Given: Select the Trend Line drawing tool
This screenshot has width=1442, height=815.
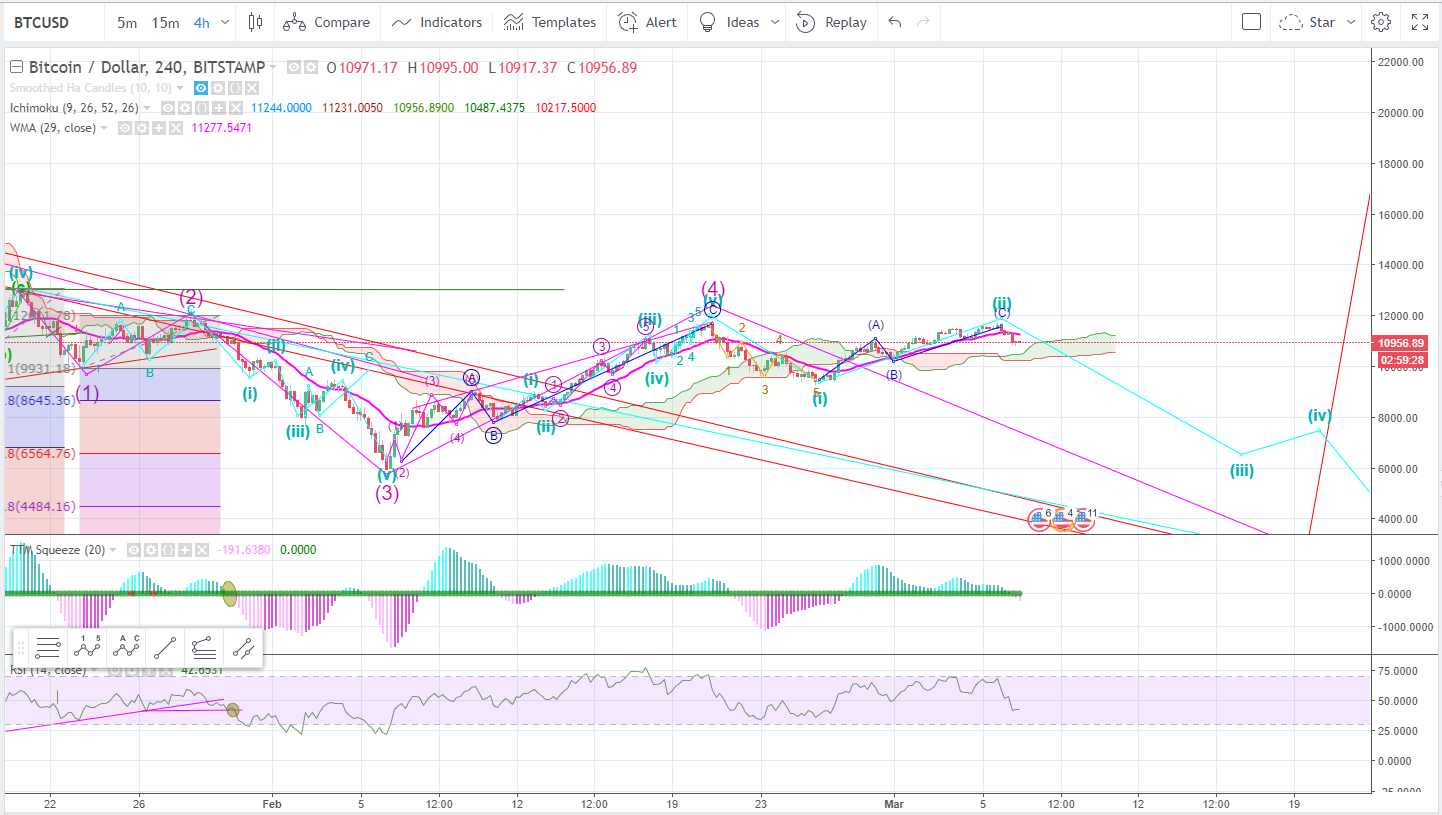Looking at the screenshot, I should pyautogui.click(x=165, y=648).
